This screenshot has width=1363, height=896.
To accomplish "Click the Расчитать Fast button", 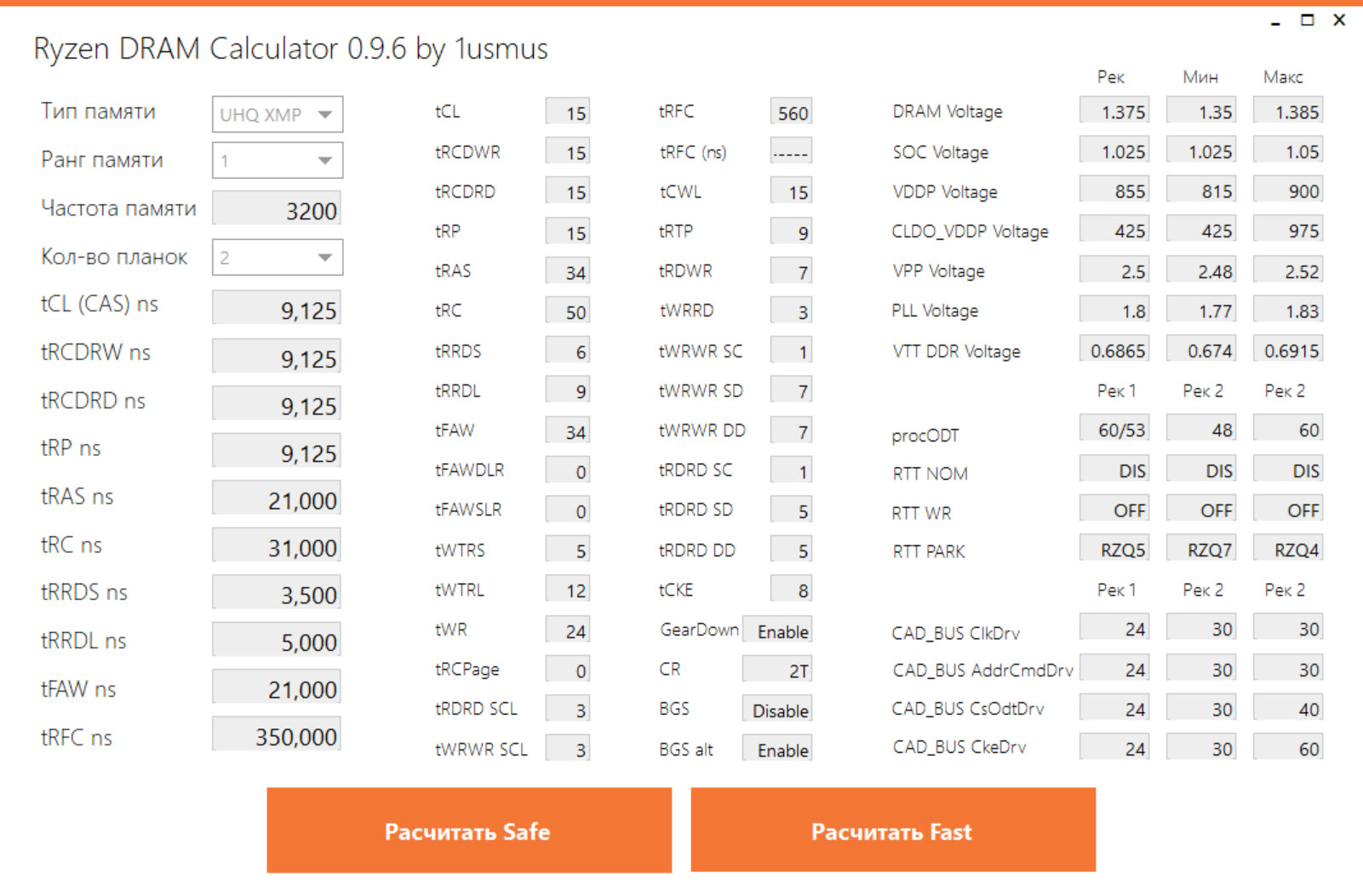I will coord(892,830).
